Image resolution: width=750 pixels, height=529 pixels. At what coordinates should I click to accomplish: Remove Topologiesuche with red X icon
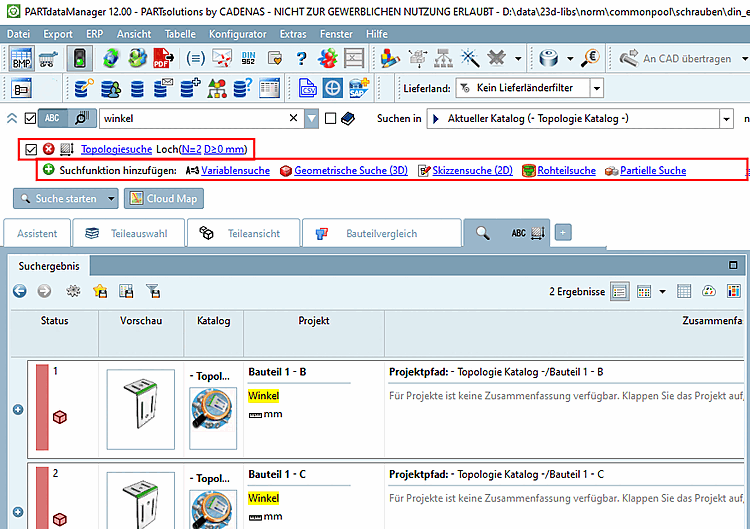pyautogui.click(x=48, y=149)
